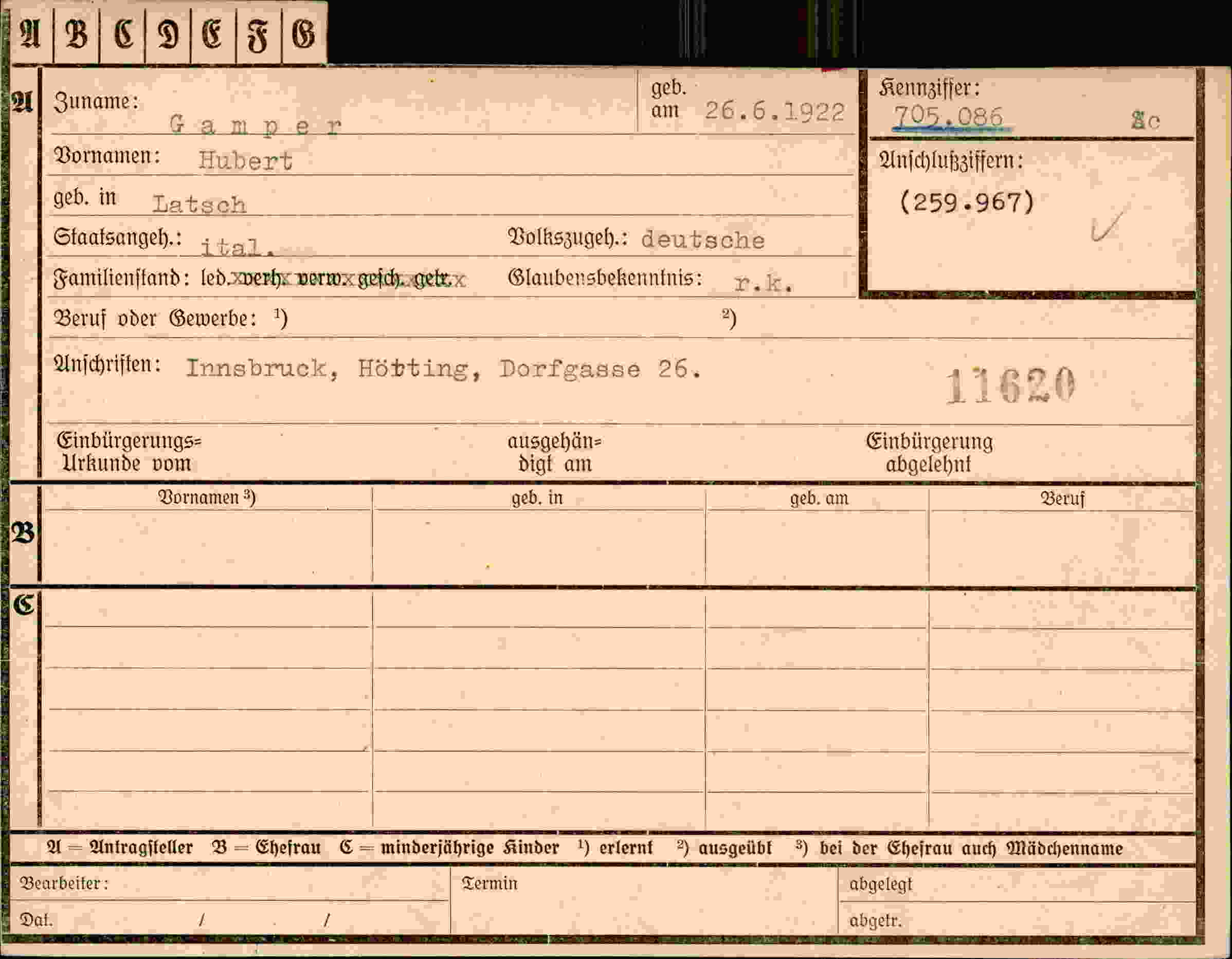The height and width of the screenshot is (959, 1232).
Task: Click the 'Staatsangeh.:' label
Action: click(x=117, y=237)
